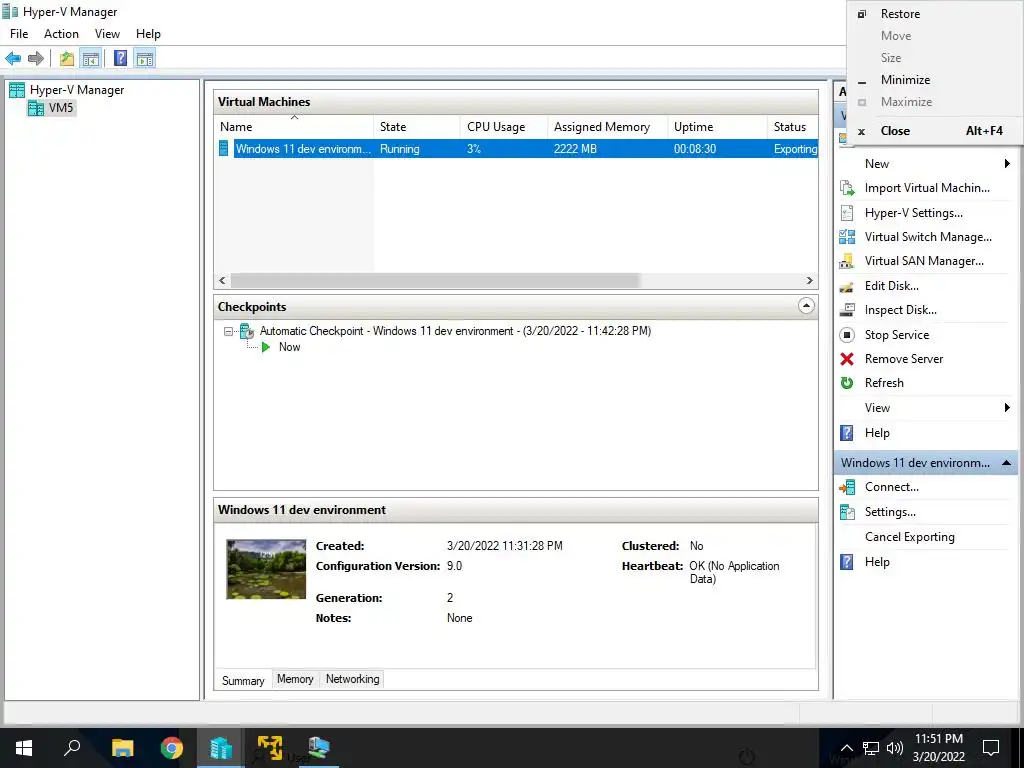Choose Minimize from the system menu
Viewport: 1024px width, 768px height.
[934, 80]
